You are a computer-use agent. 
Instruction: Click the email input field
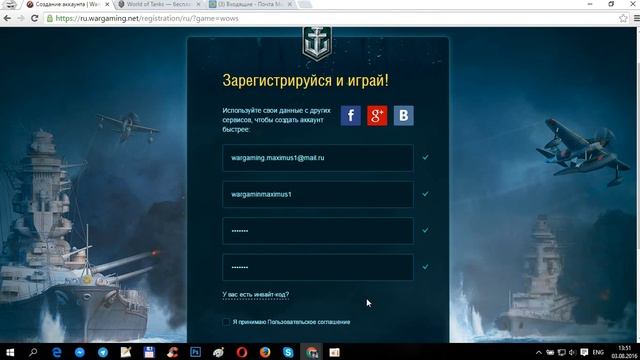[318, 158]
